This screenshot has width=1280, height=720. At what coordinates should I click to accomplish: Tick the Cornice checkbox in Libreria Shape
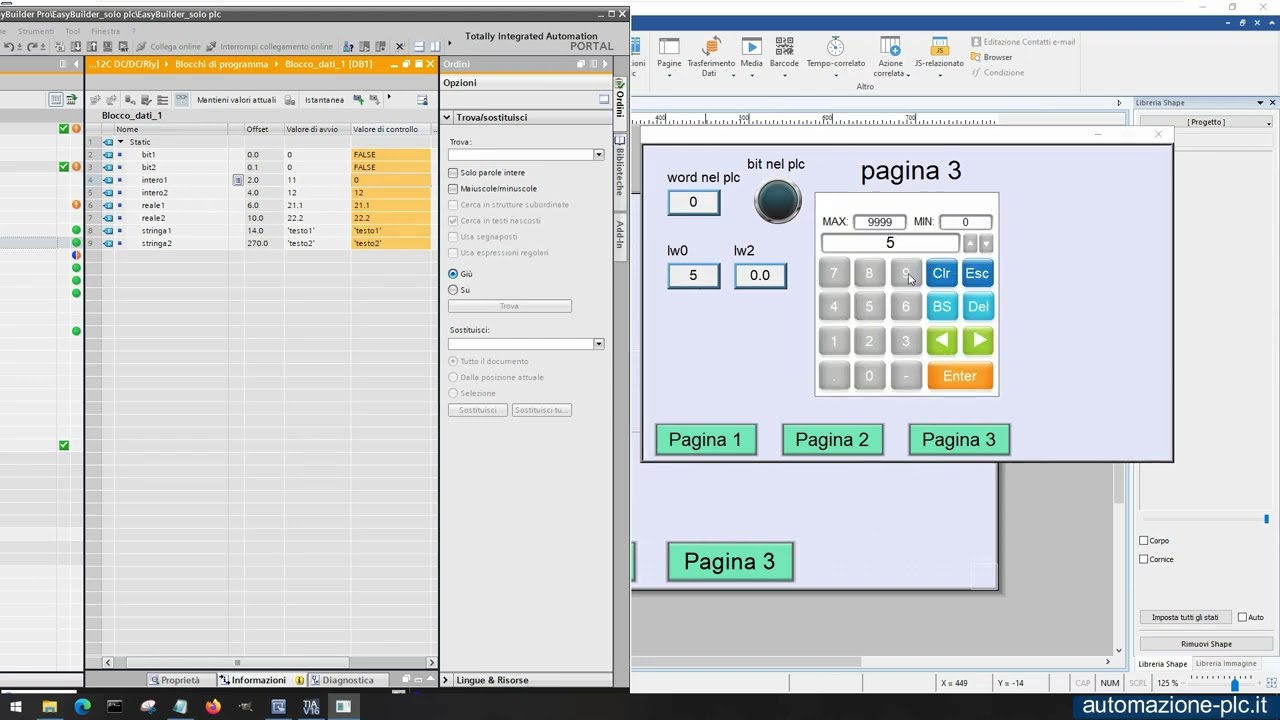[1144, 560]
